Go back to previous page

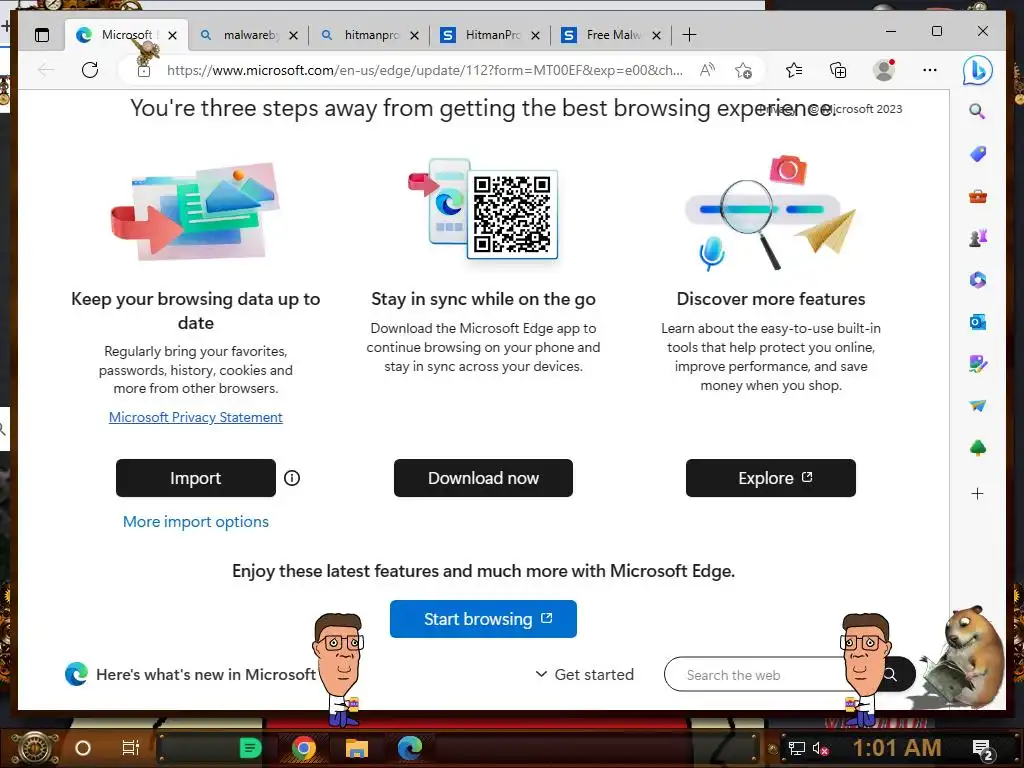click(x=46, y=70)
